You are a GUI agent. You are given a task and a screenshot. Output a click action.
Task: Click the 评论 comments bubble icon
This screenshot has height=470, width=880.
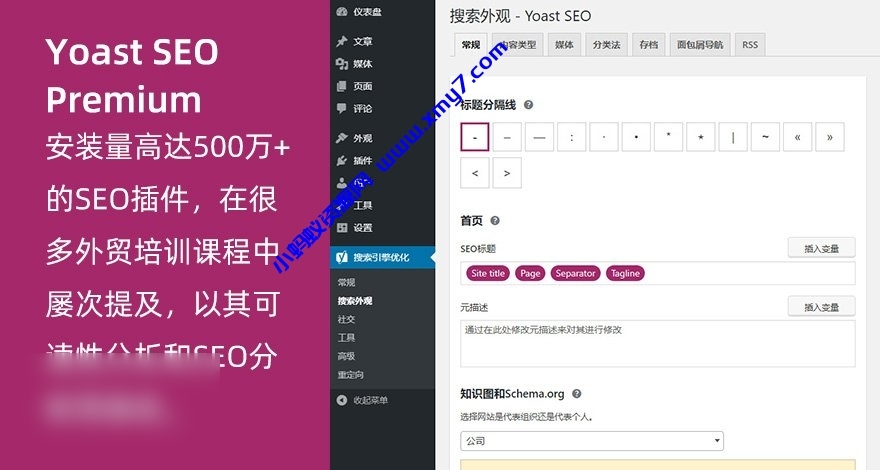(342, 108)
